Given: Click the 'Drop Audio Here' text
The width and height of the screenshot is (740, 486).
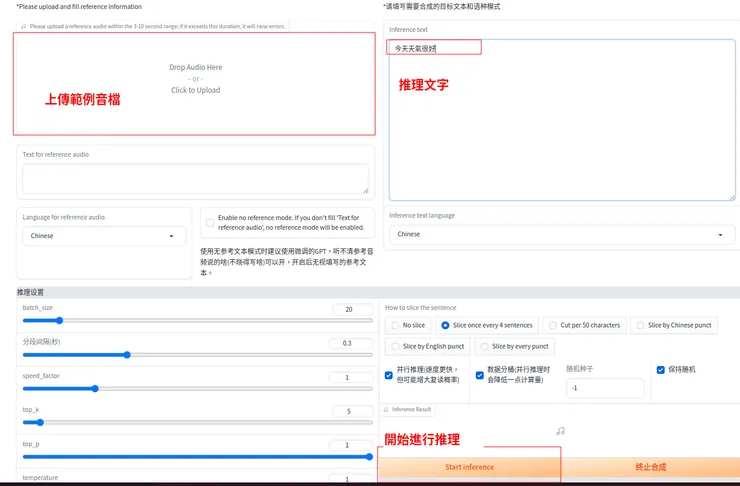Looking at the screenshot, I should pyautogui.click(x=195, y=67).
